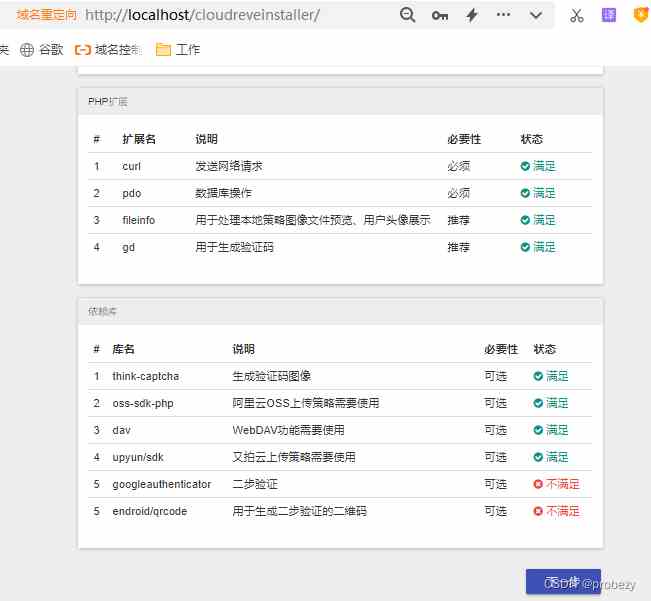The height and width of the screenshot is (601, 651).
Task: Click the 库名 column header
Action: 123,349
